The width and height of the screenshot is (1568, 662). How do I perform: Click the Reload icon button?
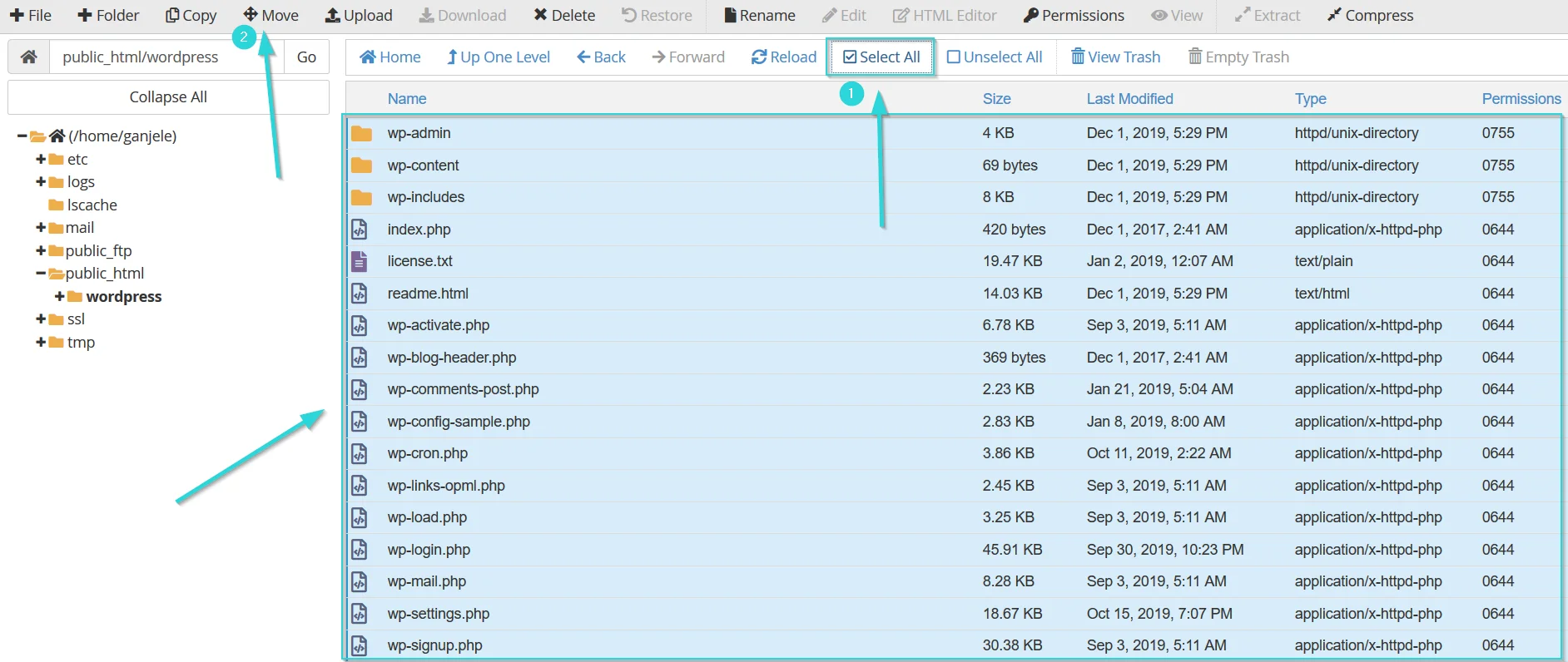759,57
